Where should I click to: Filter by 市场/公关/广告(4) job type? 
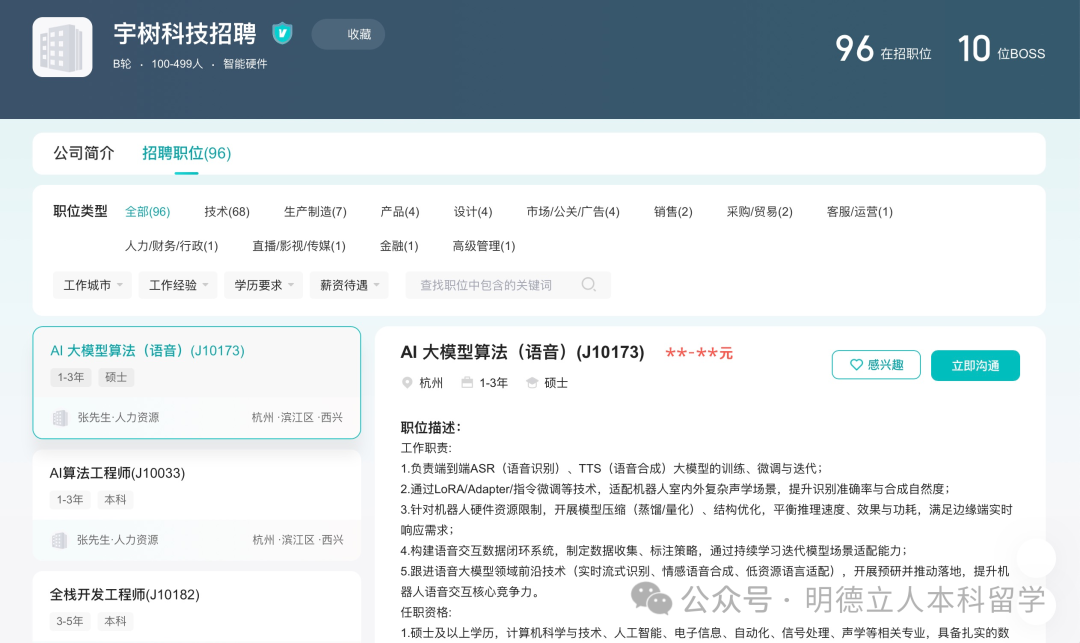(573, 211)
